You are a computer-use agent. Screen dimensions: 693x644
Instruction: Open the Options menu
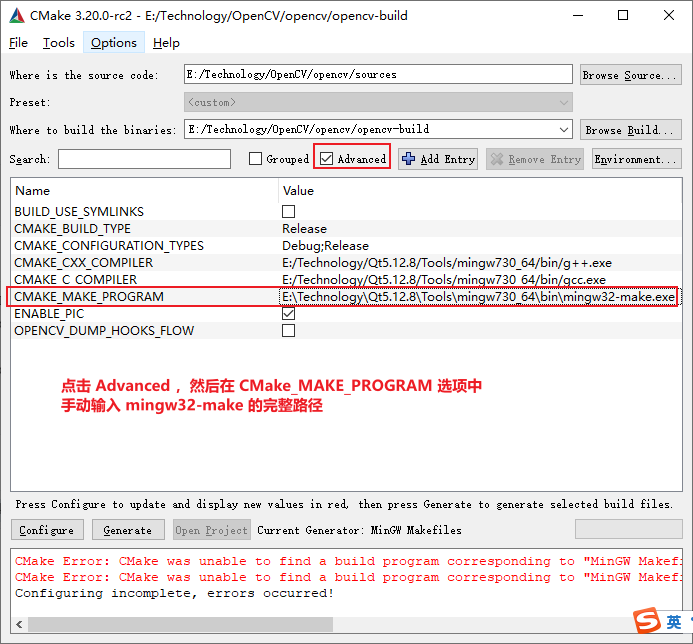tap(114, 43)
